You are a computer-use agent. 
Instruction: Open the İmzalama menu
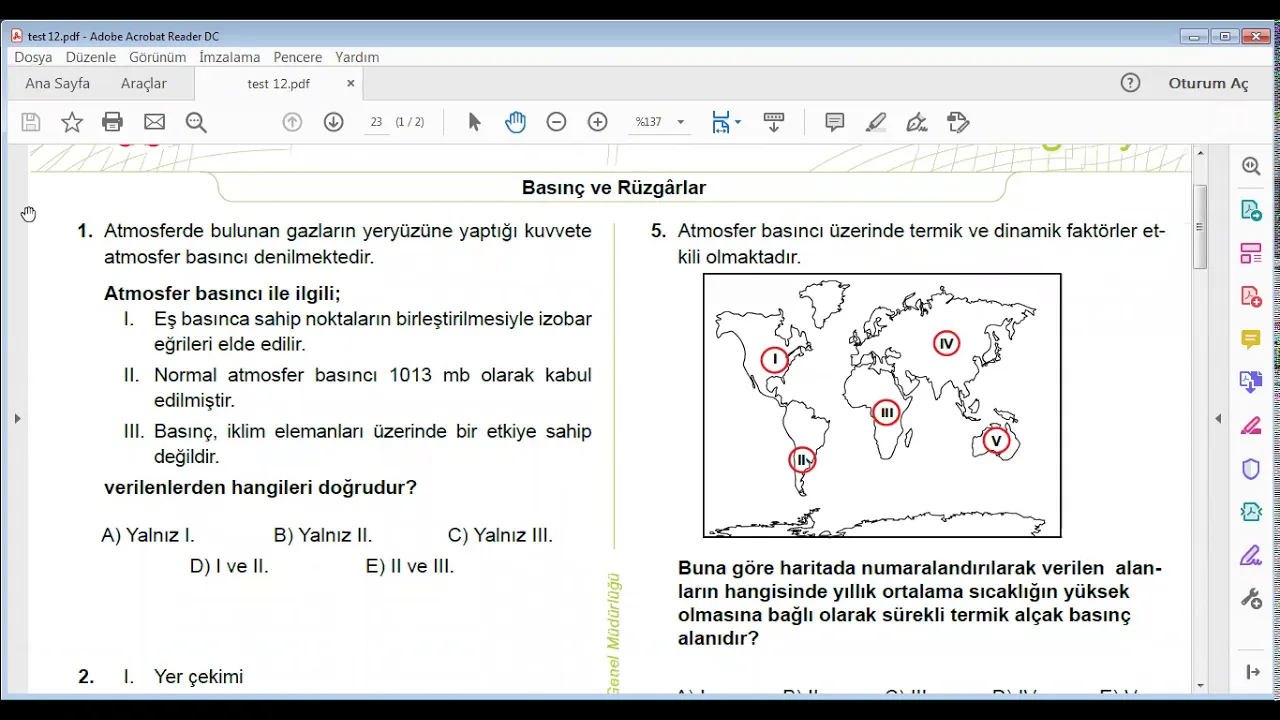point(229,57)
